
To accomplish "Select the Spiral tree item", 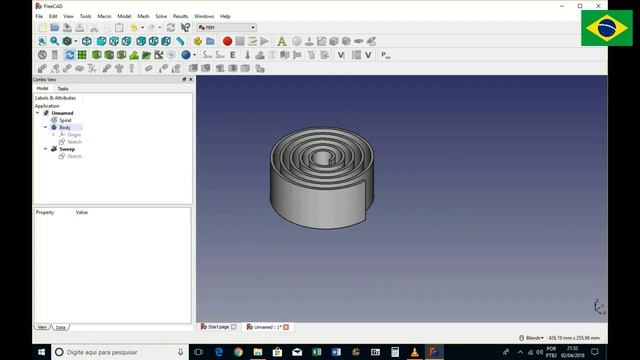I will point(65,120).
